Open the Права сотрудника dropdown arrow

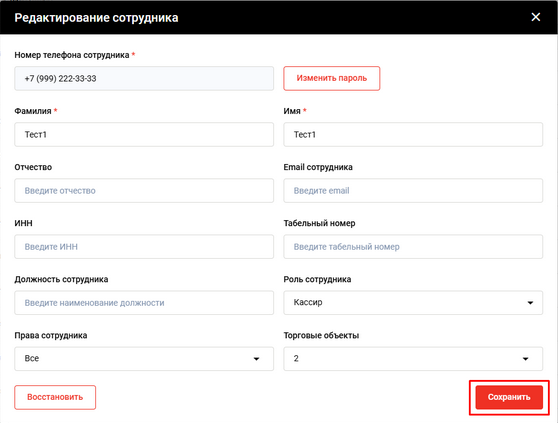click(x=256, y=359)
